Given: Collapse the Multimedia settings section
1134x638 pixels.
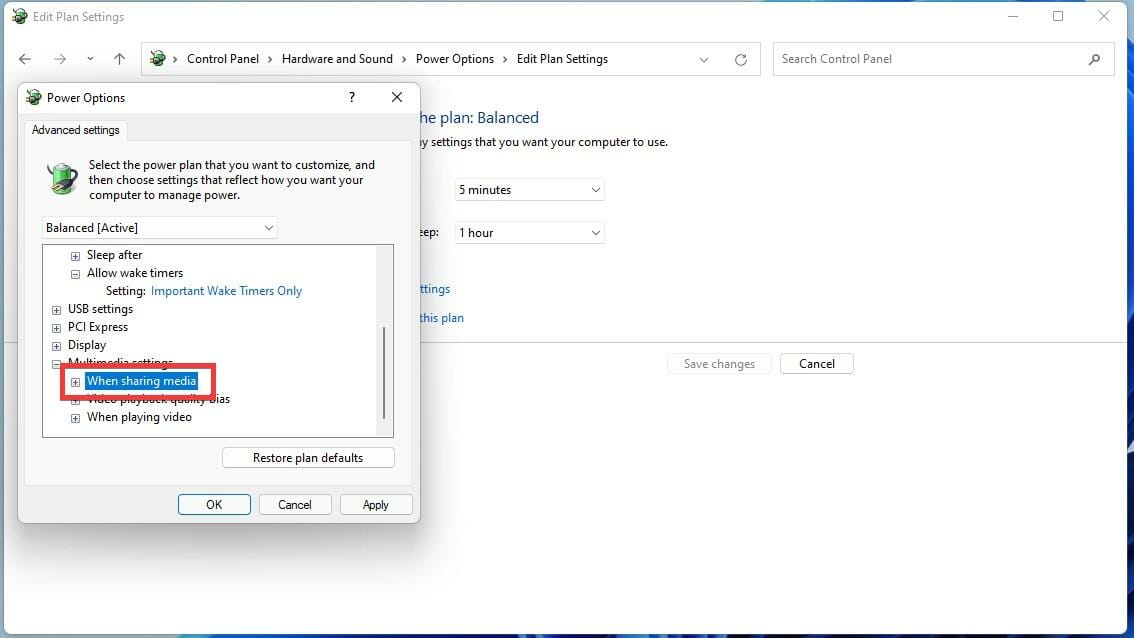Looking at the screenshot, I should coord(56,363).
